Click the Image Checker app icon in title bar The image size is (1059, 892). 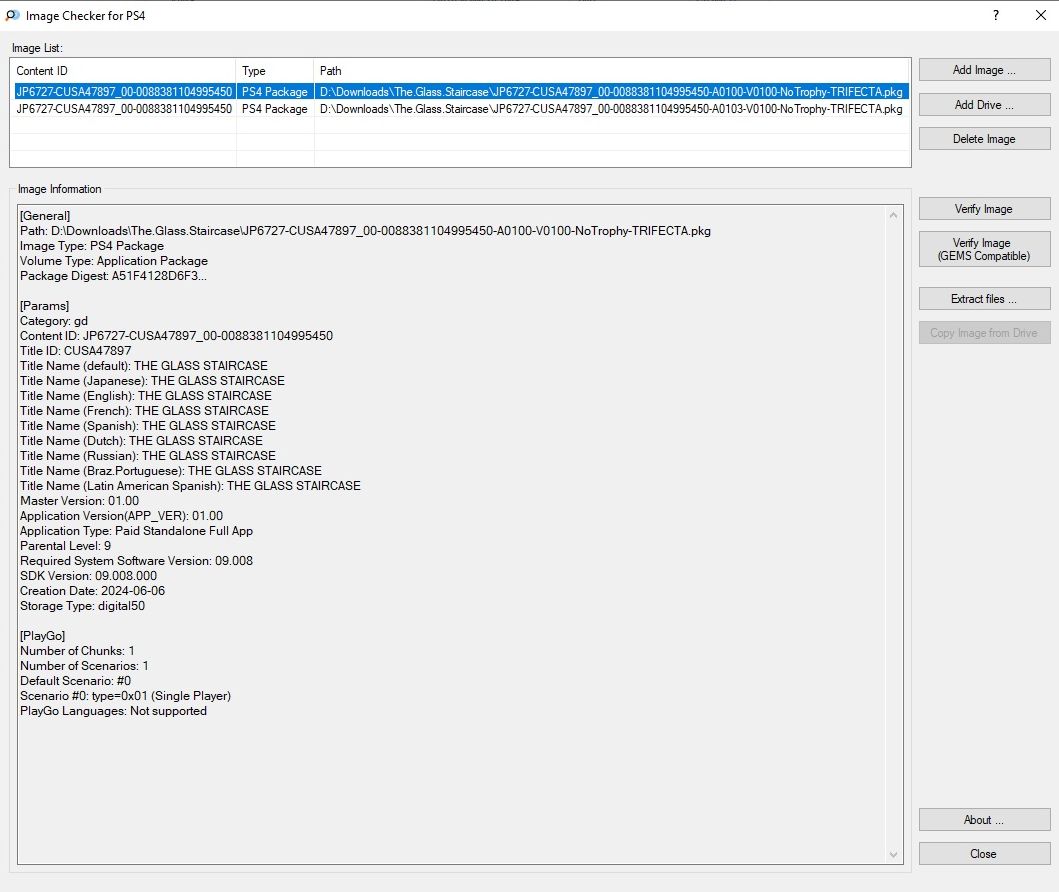[12, 15]
